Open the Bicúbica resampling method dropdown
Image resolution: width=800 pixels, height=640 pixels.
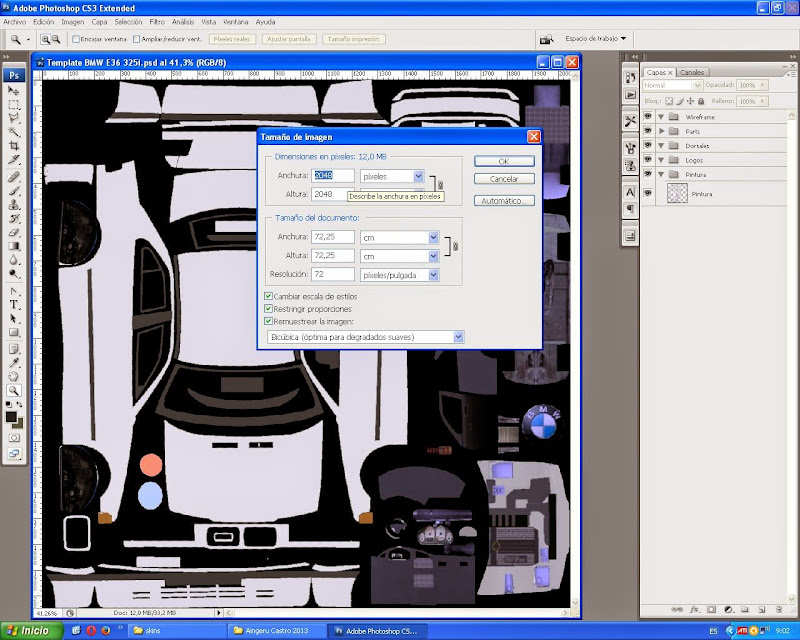coord(458,337)
